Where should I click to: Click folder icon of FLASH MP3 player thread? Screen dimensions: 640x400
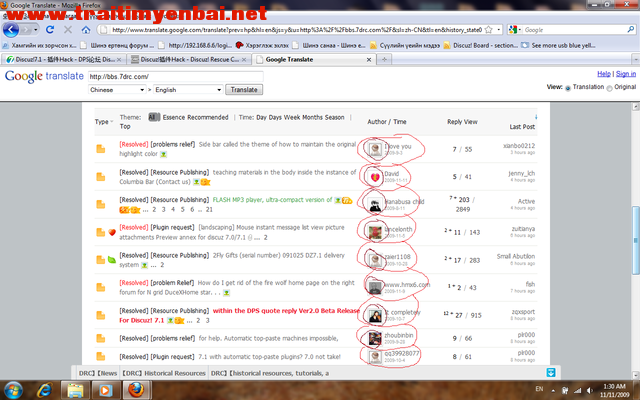100,204
